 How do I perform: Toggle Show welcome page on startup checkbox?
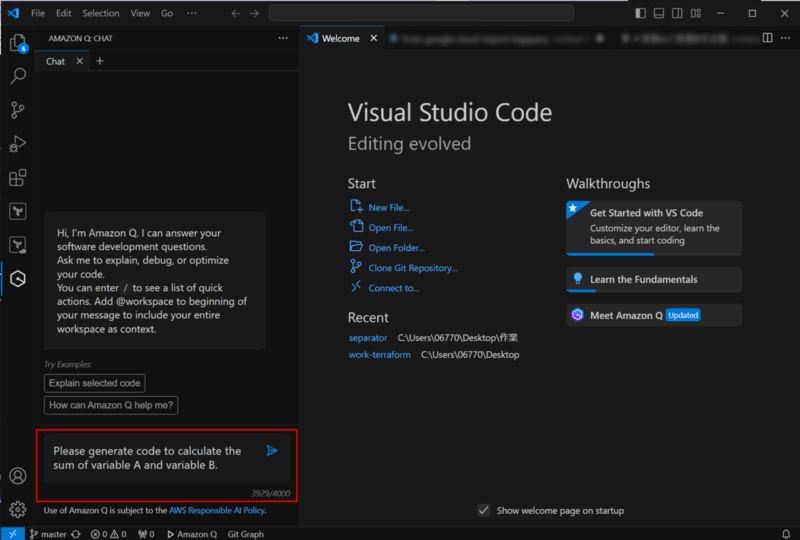(x=484, y=510)
